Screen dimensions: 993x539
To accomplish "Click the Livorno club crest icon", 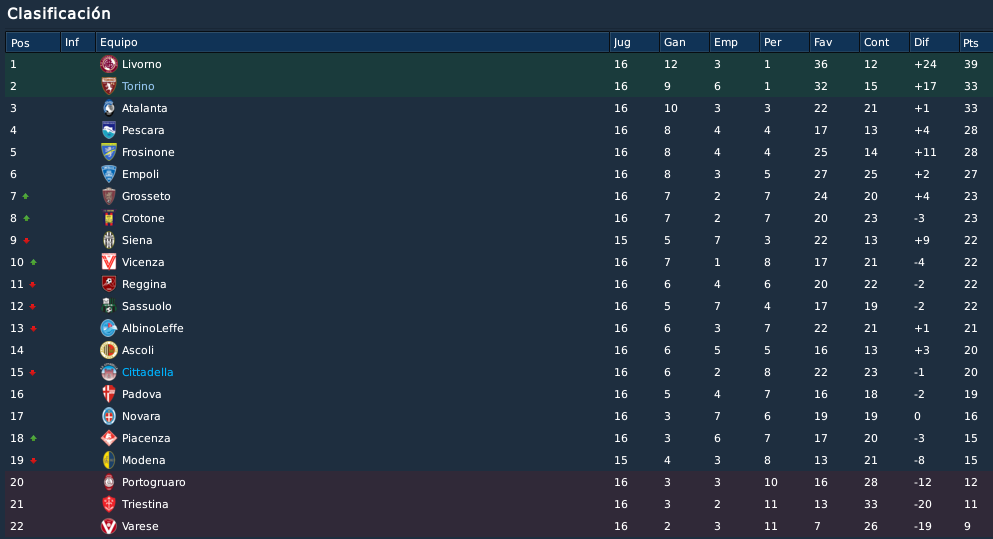I will [x=109, y=64].
